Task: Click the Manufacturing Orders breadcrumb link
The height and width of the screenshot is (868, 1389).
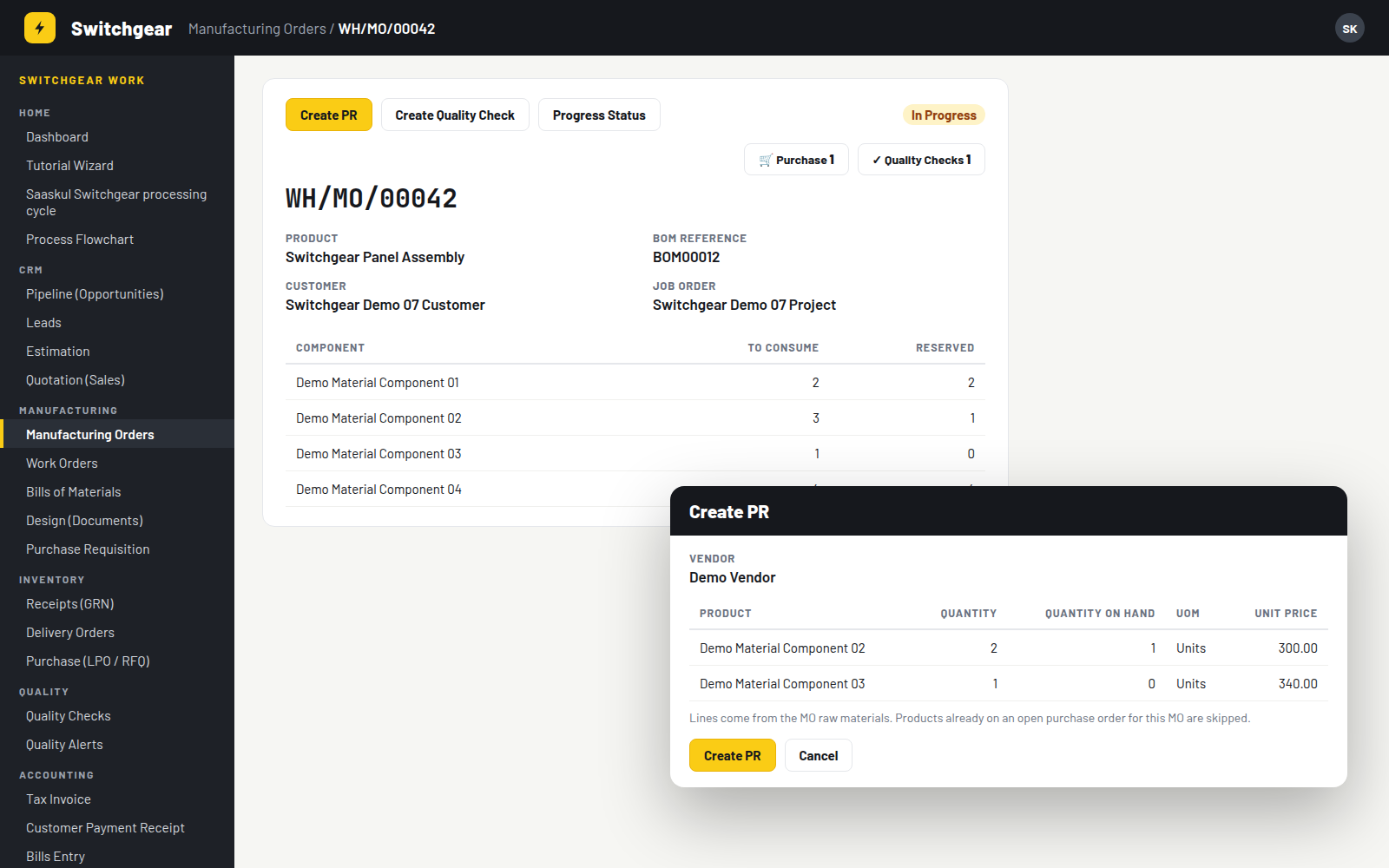Action: click(x=257, y=29)
